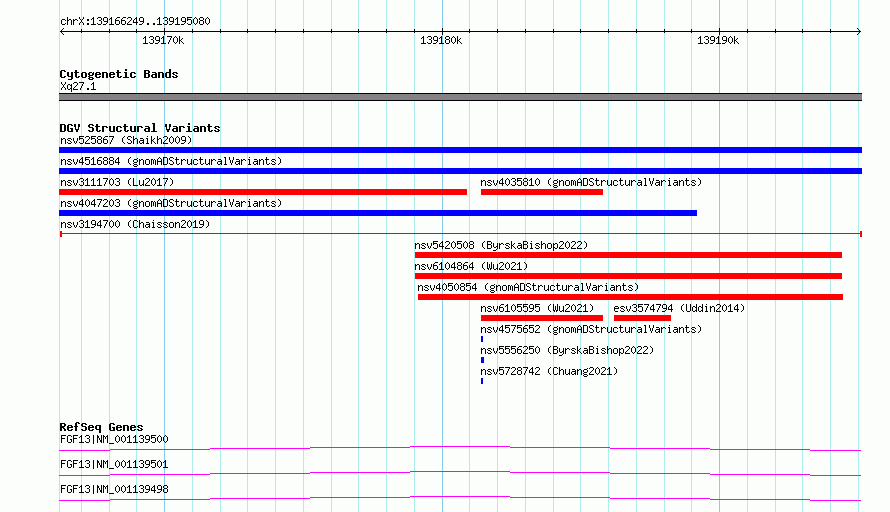Click the FGF13|NM_001139500 transcript label
The image size is (890, 512).
pyautogui.click(x=114, y=439)
